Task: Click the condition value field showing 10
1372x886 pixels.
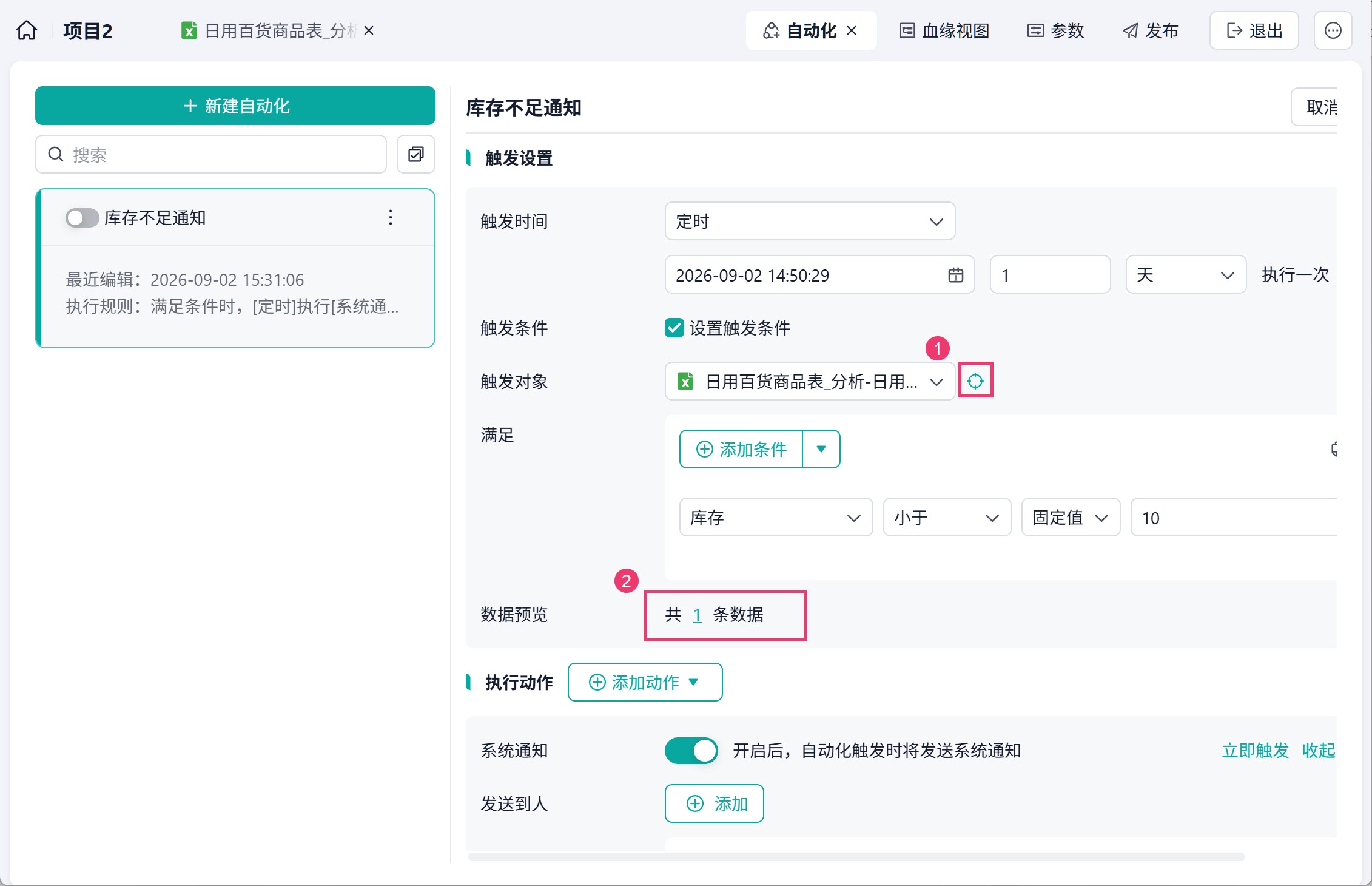Action: [1234, 517]
